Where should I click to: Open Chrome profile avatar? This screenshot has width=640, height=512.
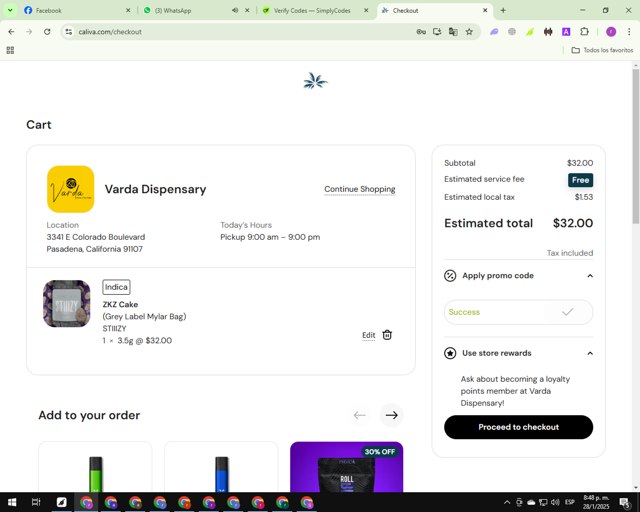611,31
